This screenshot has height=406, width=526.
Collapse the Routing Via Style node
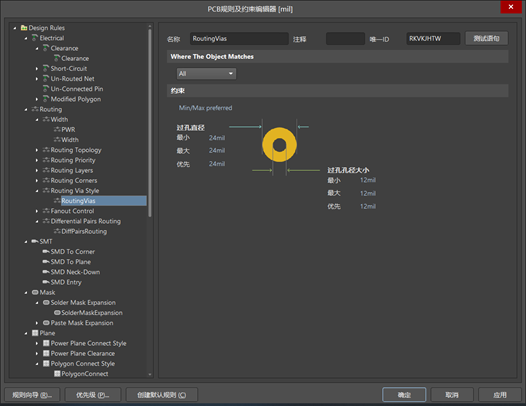tap(37, 191)
